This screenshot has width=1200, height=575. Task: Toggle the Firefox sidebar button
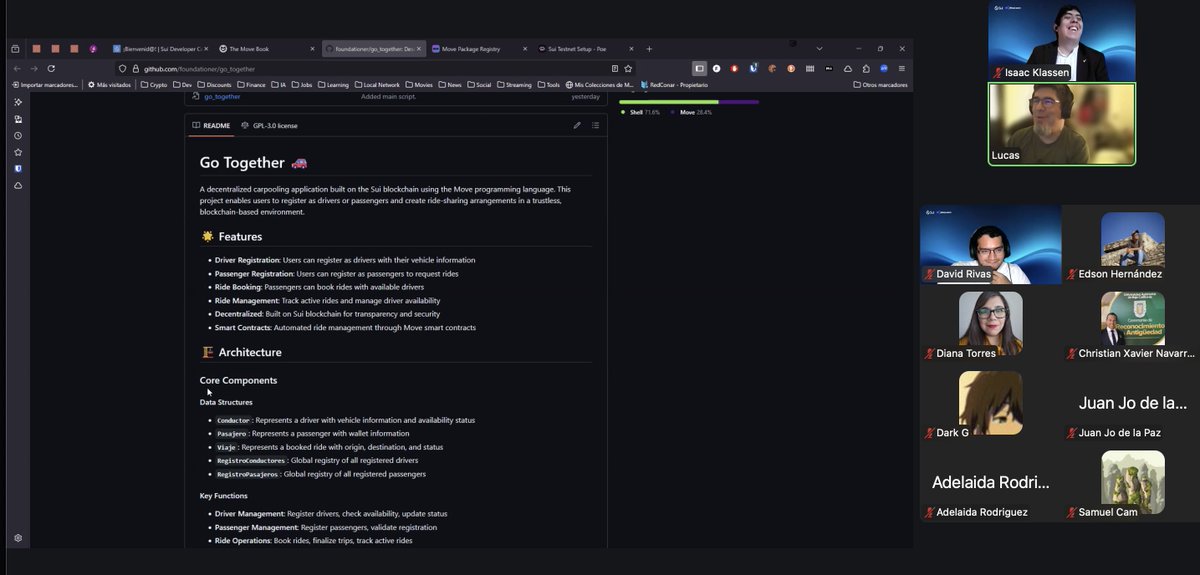click(700, 68)
